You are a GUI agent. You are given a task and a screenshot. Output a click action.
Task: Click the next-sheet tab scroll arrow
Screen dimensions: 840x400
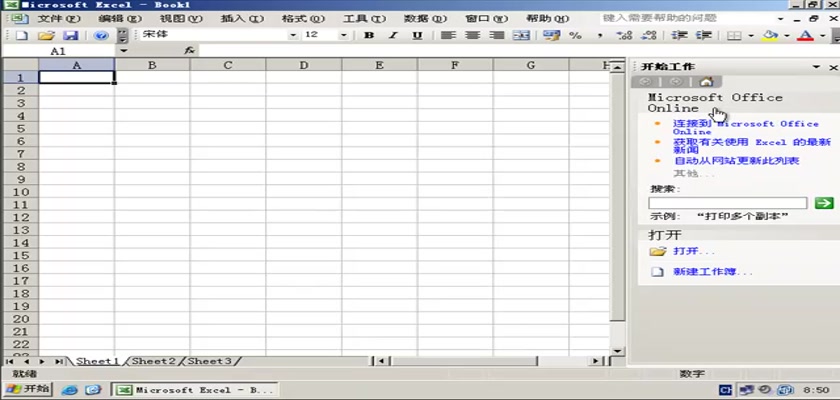[x=42, y=361]
